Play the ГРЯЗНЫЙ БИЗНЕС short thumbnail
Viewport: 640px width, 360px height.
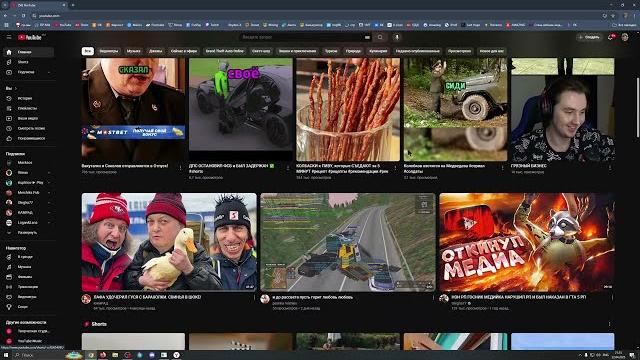pyautogui.click(x=562, y=109)
